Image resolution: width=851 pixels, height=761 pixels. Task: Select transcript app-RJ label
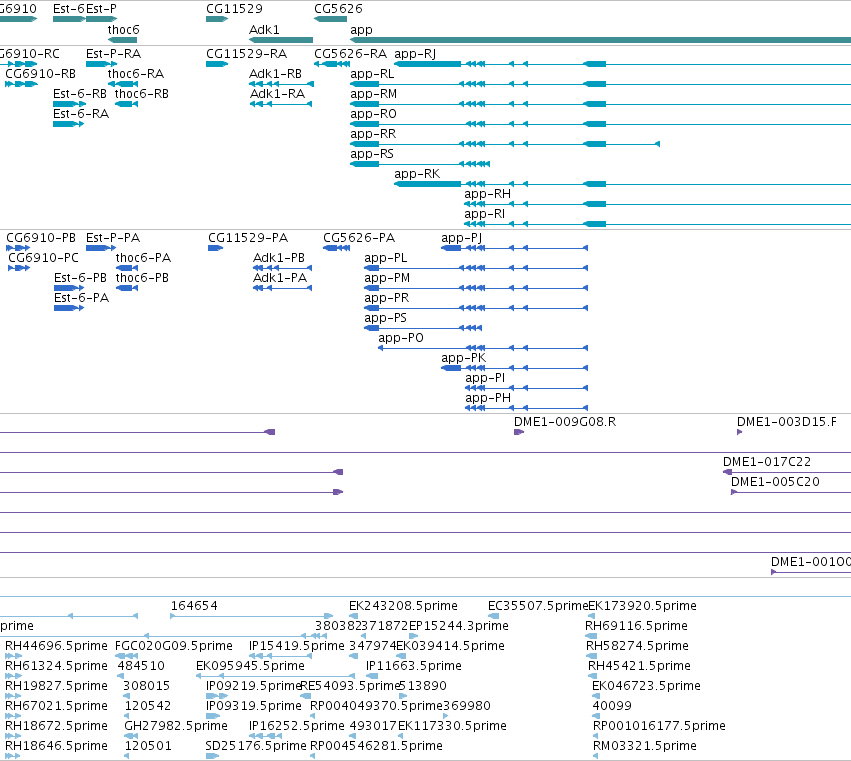click(415, 54)
